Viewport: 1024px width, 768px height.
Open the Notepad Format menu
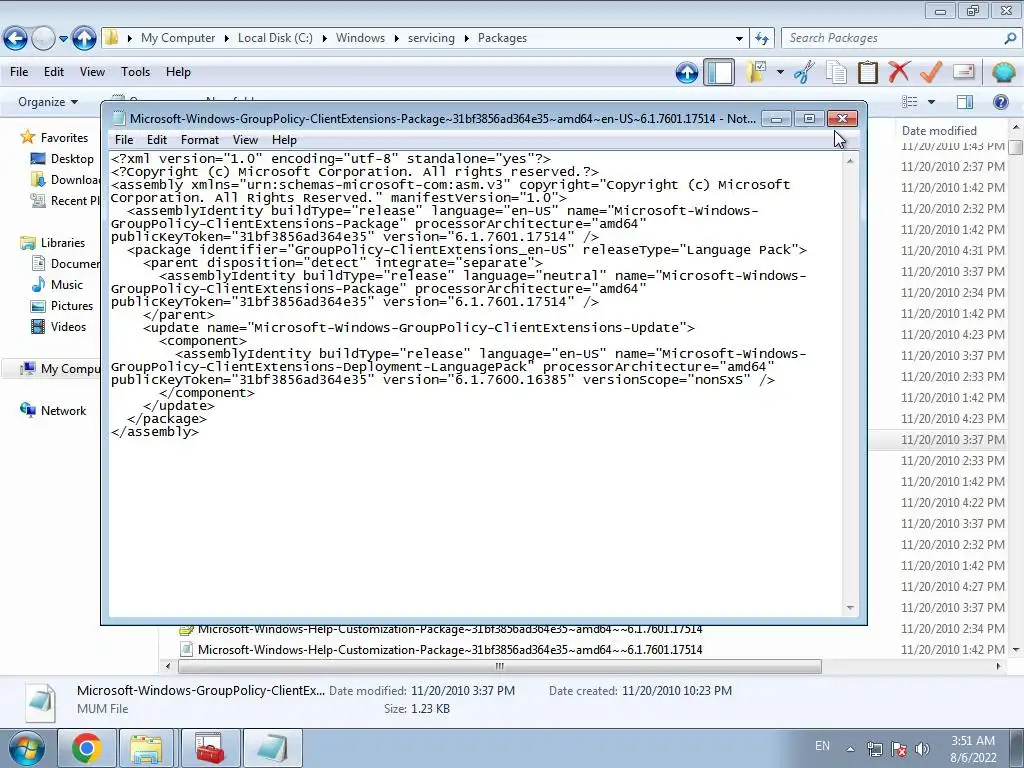click(200, 140)
